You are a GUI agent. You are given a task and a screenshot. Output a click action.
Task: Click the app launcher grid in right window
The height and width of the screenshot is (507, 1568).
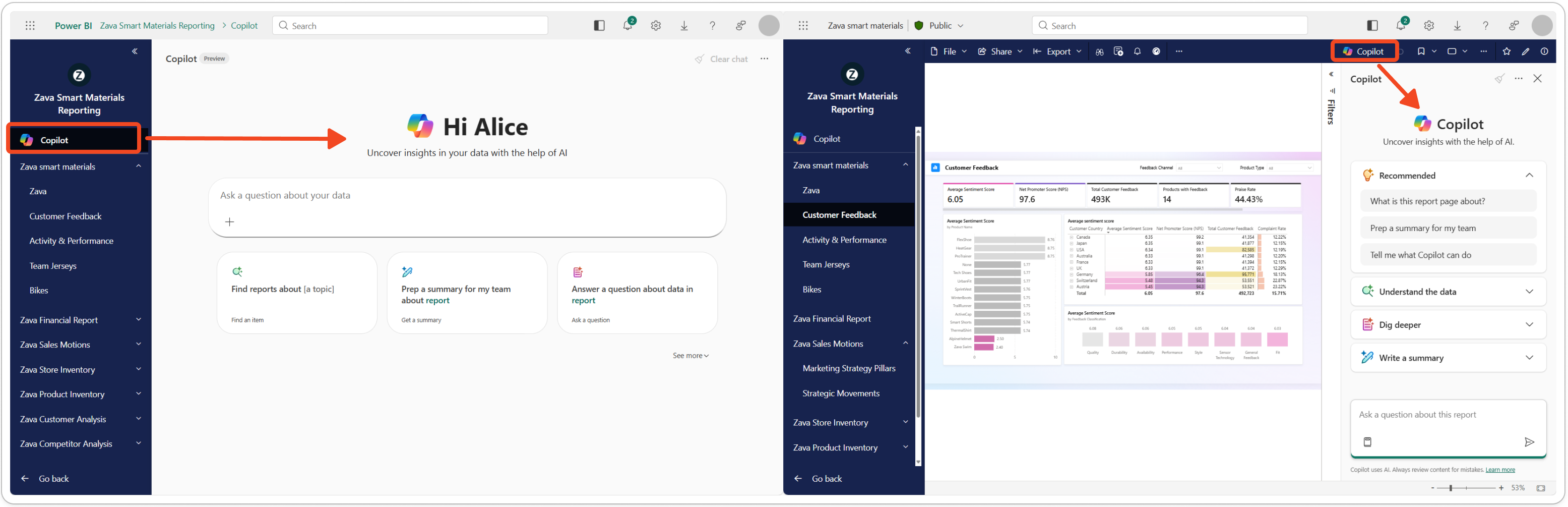803,26
